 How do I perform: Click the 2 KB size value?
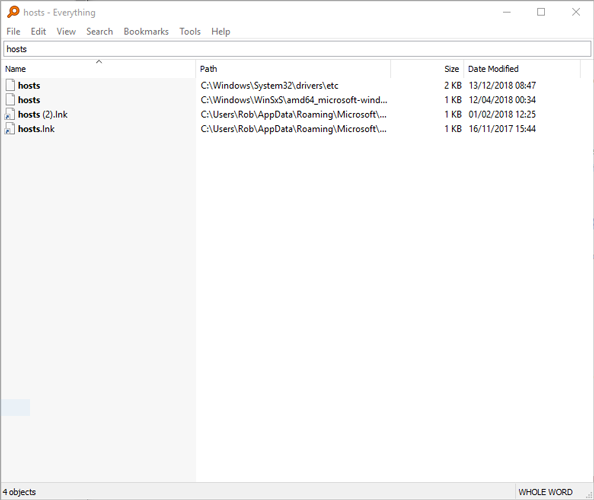453,86
